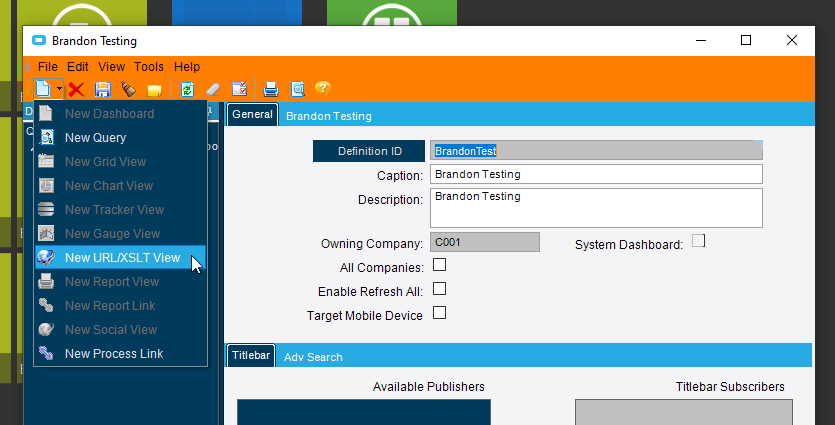Click the Print Preview magnifier icon
The width and height of the screenshot is (835, 425).
[298, 89]
